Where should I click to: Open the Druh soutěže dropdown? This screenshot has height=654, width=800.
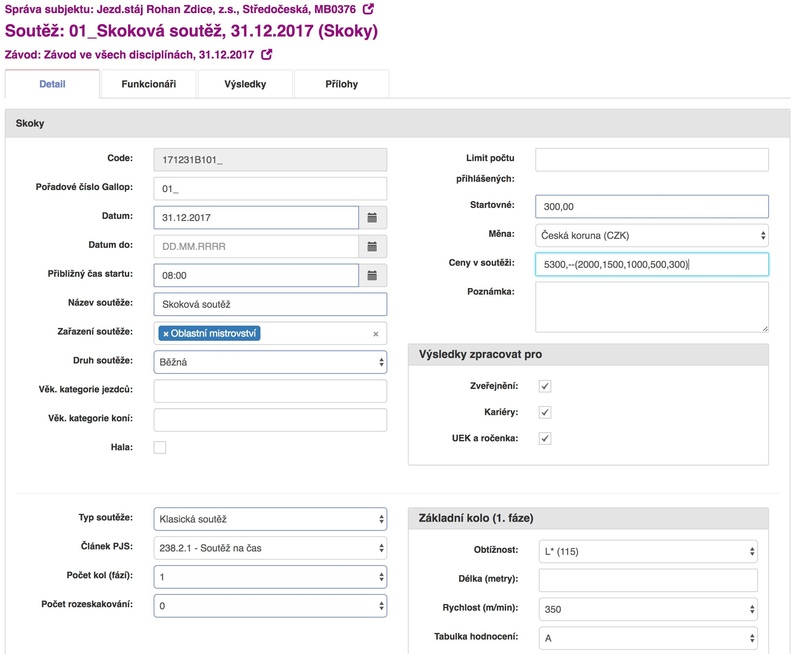pyautogui.click(x=270, y=362)
